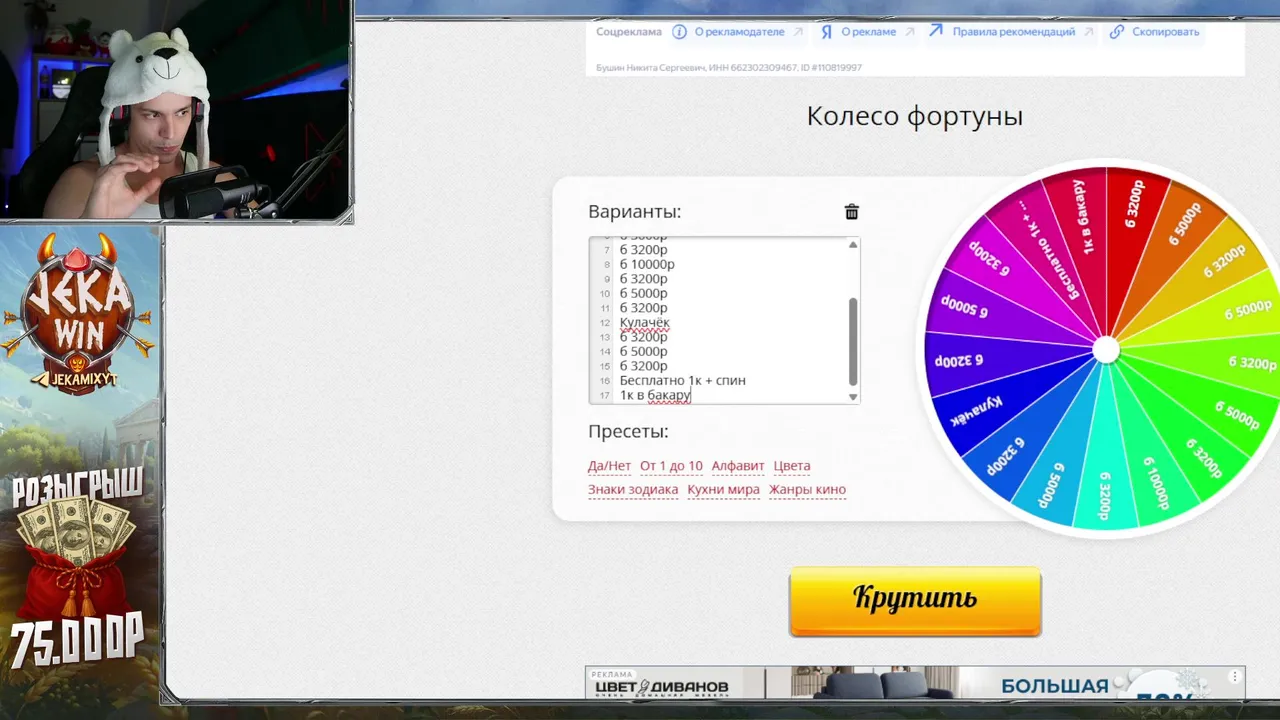
Task: Click the streamer webcam overlay
Action: coord(176,108)
